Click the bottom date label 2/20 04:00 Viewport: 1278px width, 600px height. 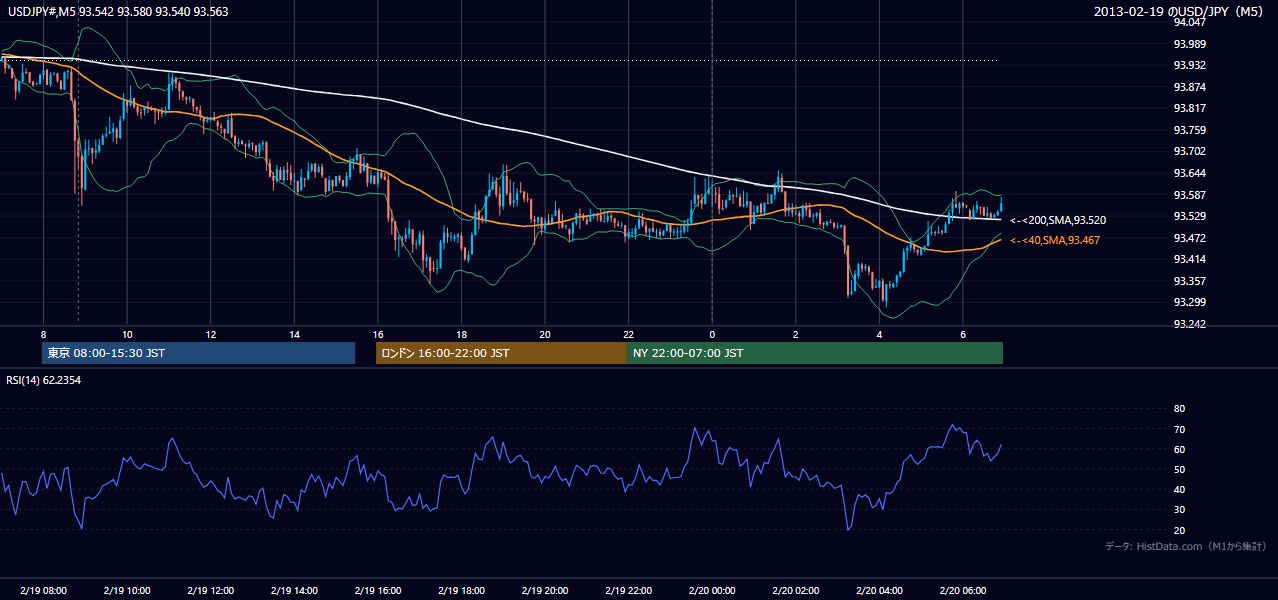click(879, 591)
